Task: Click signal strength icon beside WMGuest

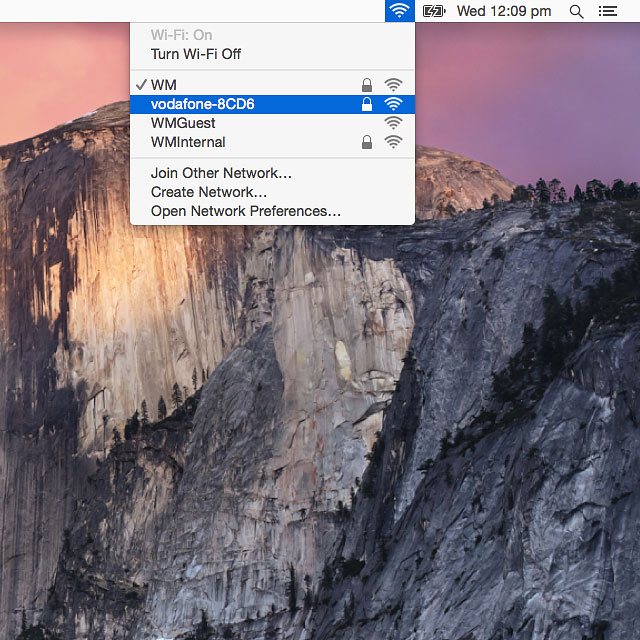Action: pyautogui.click(x=393, y=123)
